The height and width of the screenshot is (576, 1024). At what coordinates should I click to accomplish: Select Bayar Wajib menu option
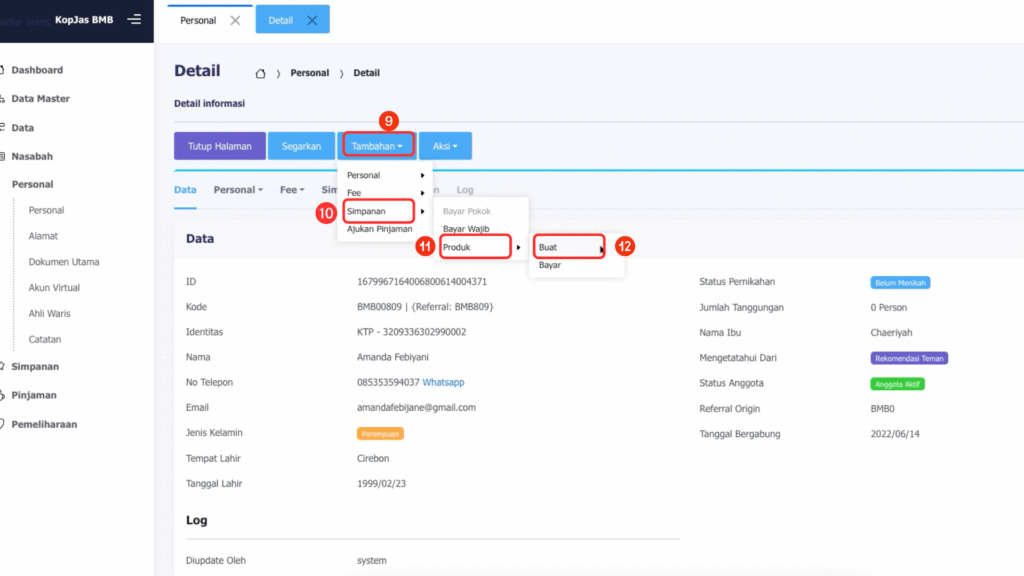tap(466, 229)
